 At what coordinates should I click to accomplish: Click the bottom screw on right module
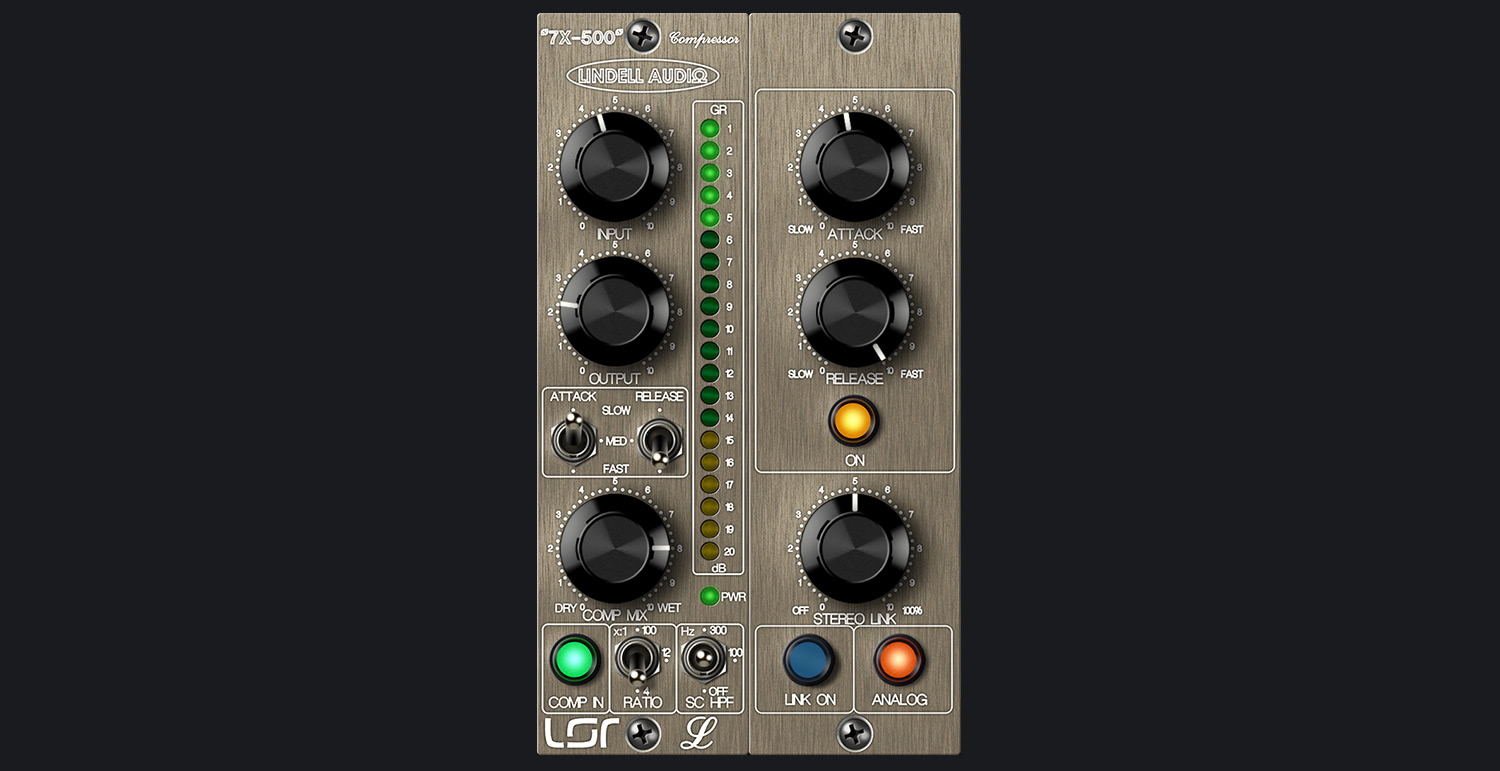[855, 735]
